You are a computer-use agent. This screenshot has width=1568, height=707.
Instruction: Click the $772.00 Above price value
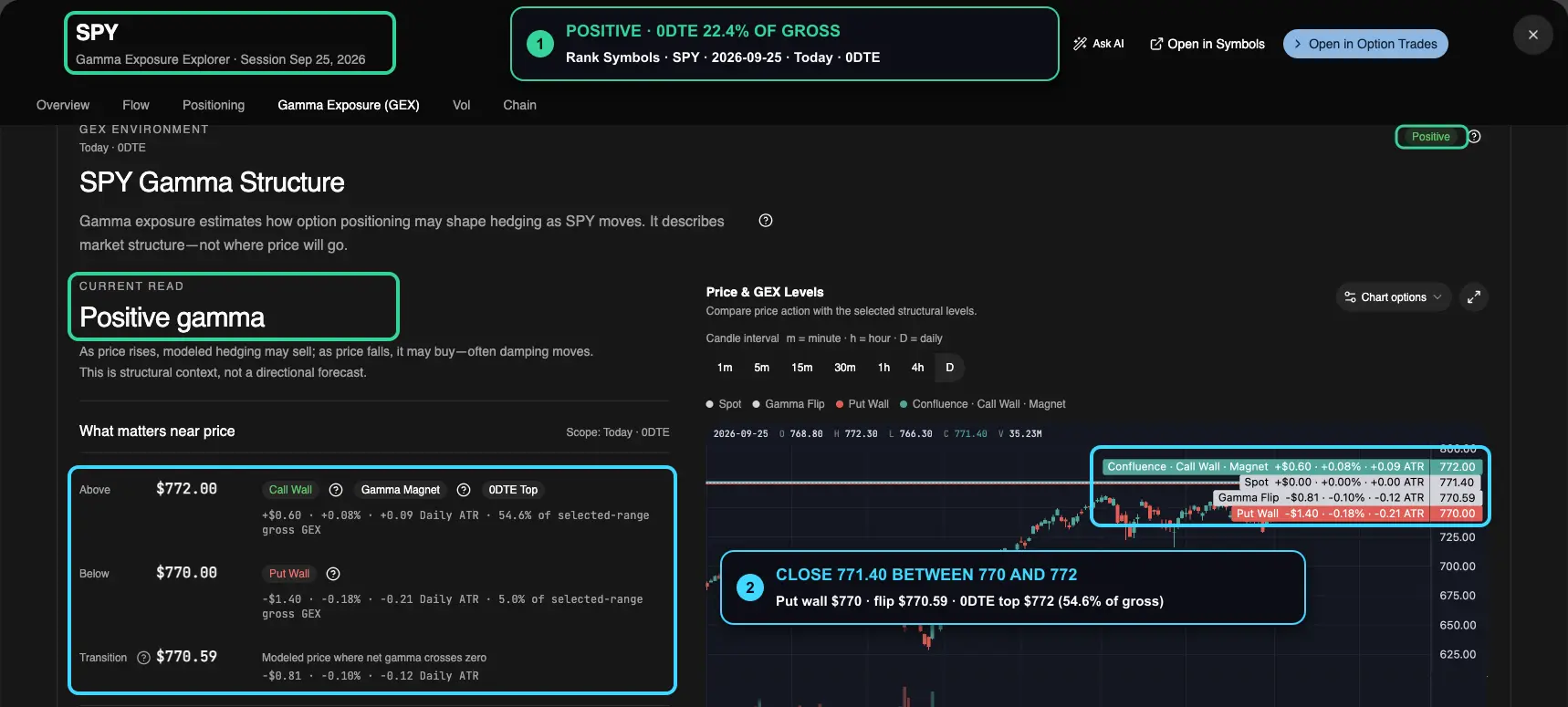coord(186,489)
